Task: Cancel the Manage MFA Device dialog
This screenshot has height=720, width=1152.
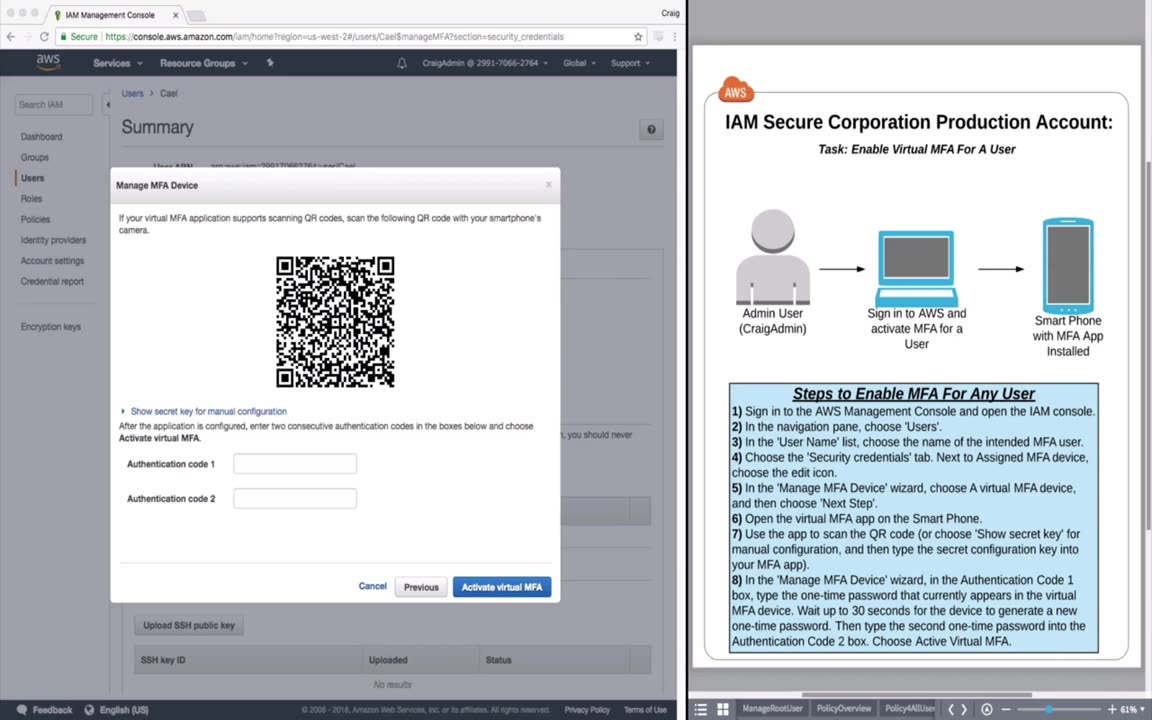Action: point(372,586)
